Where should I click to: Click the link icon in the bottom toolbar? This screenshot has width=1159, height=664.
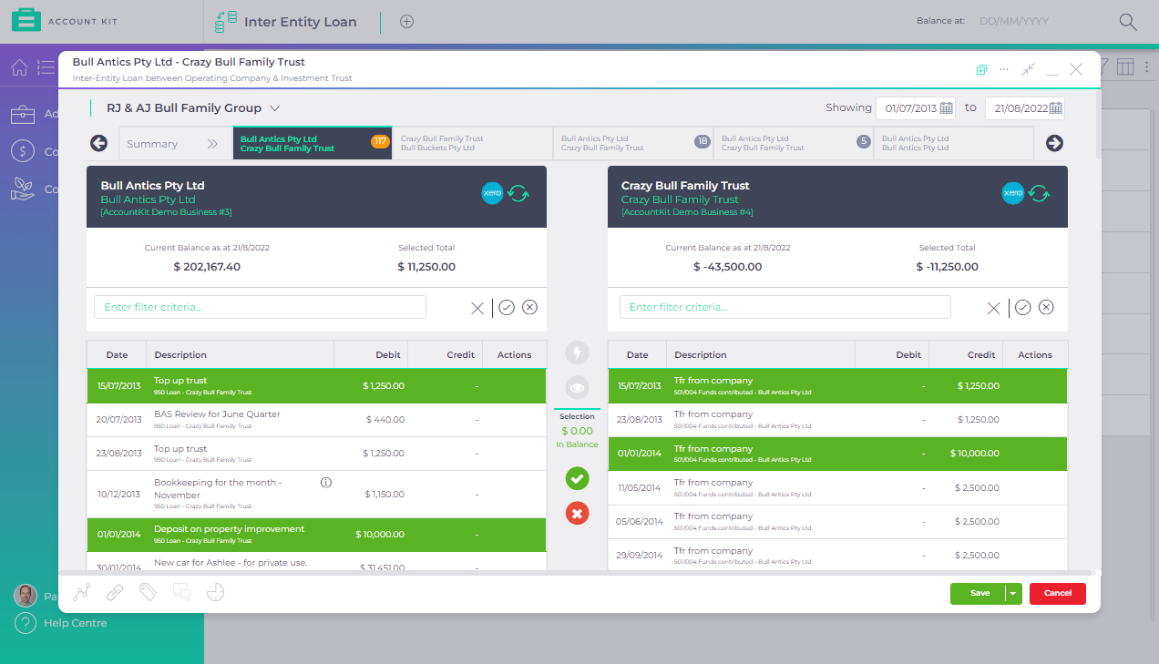[114, 592]
